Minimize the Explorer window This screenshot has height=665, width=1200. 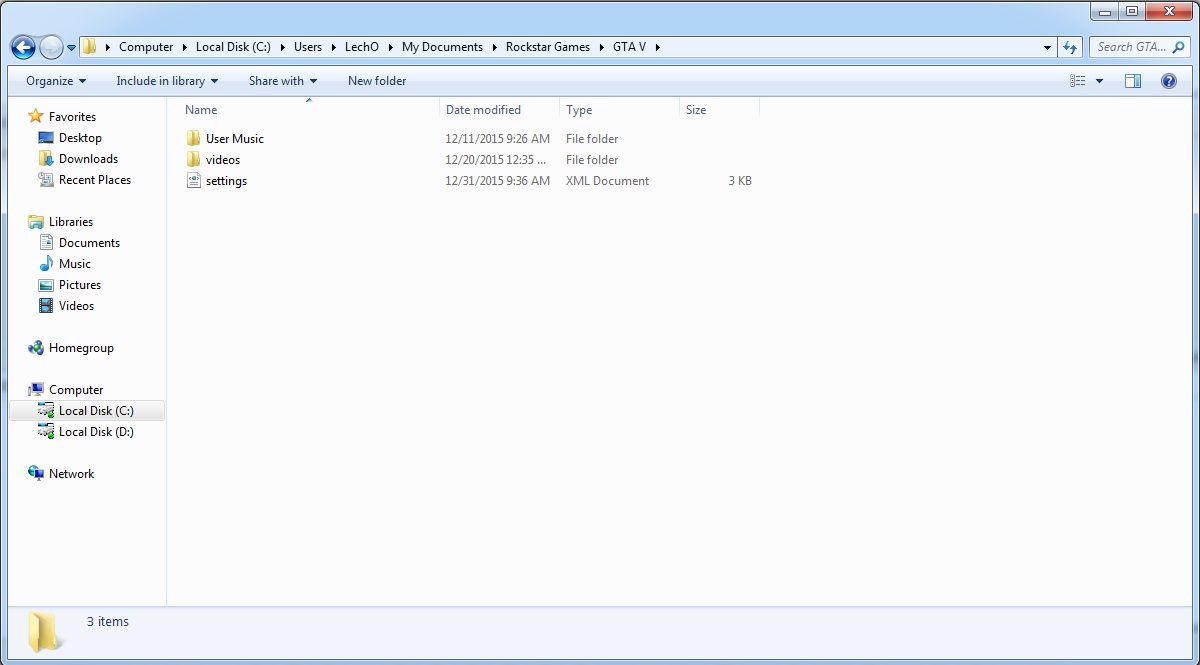[1104, 11]
